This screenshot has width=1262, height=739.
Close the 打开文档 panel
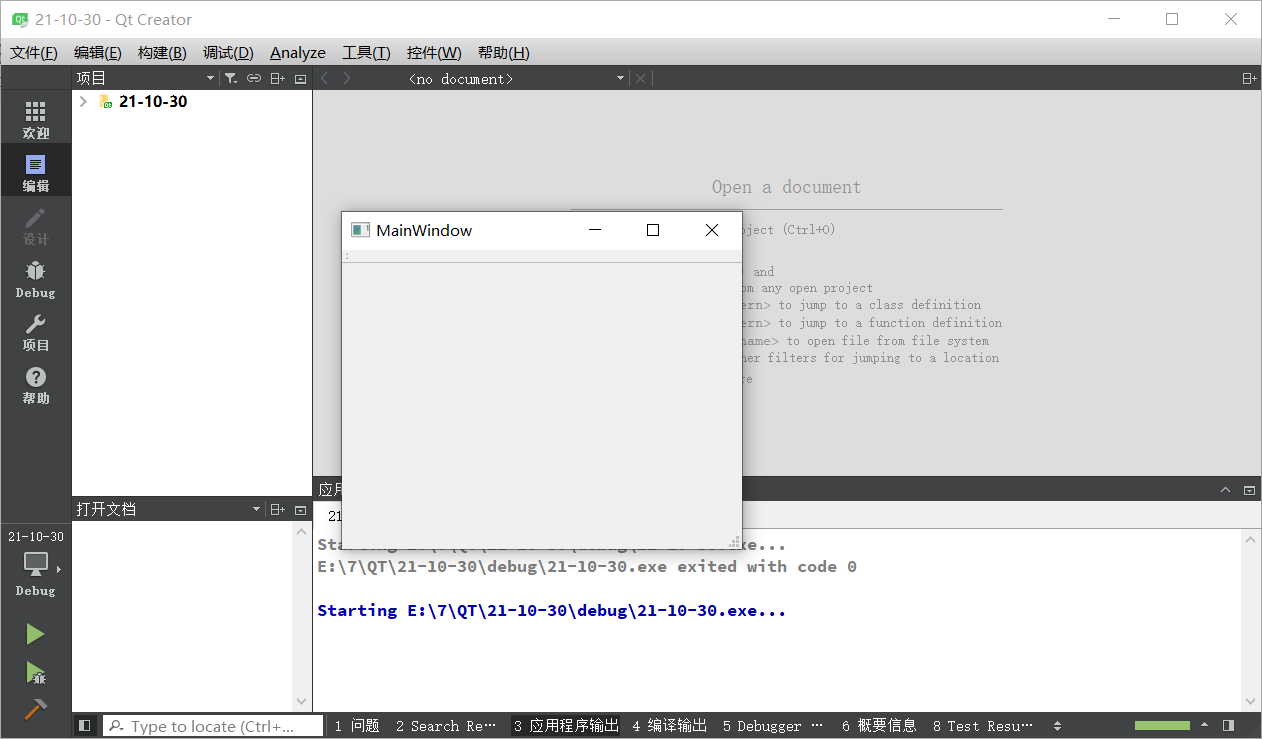click(300, 509)
